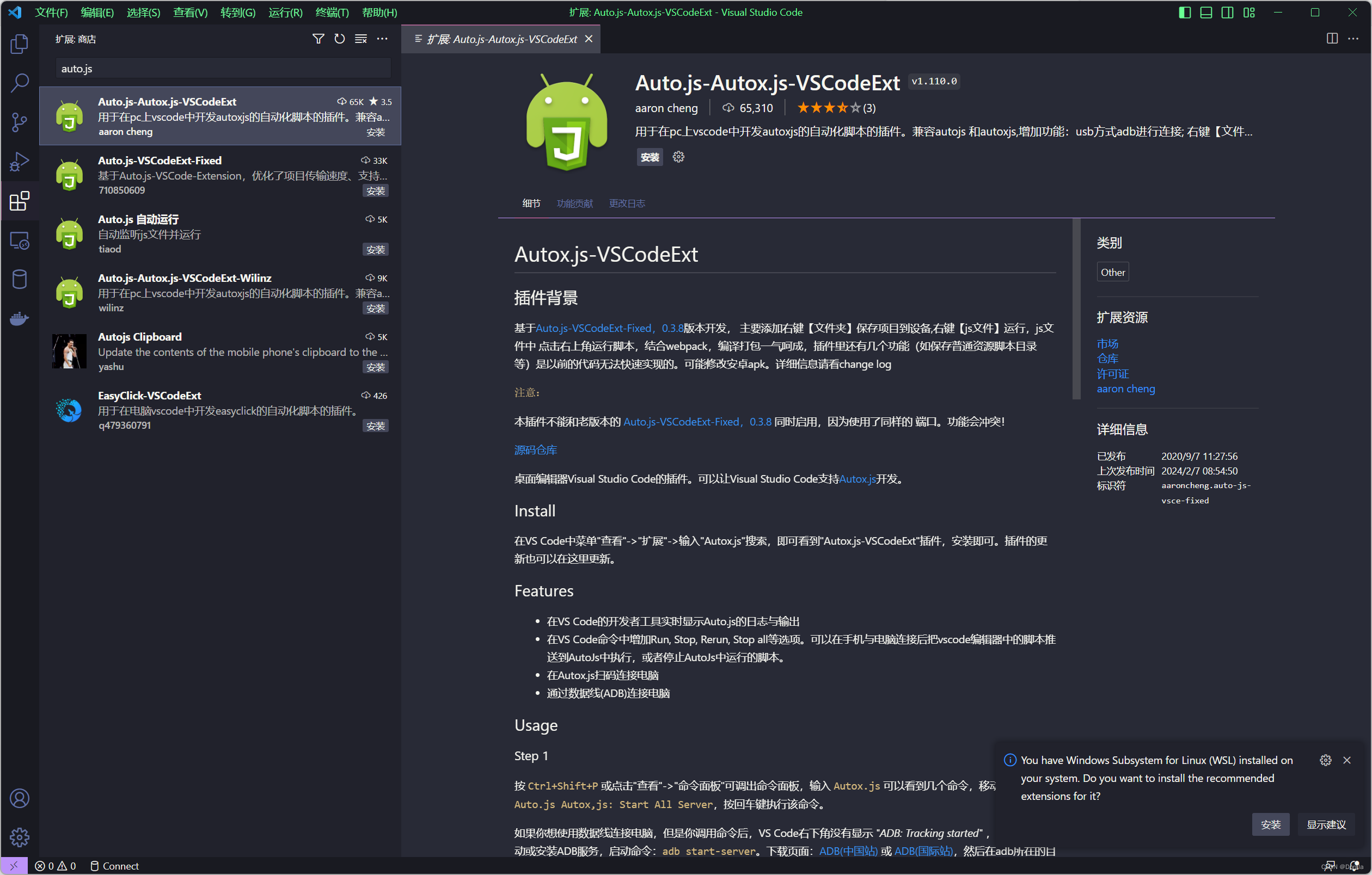Install Auto.js-VSCodeExt-Fixed from the list
Screen dimensions: 1372x875
(376, 190)
